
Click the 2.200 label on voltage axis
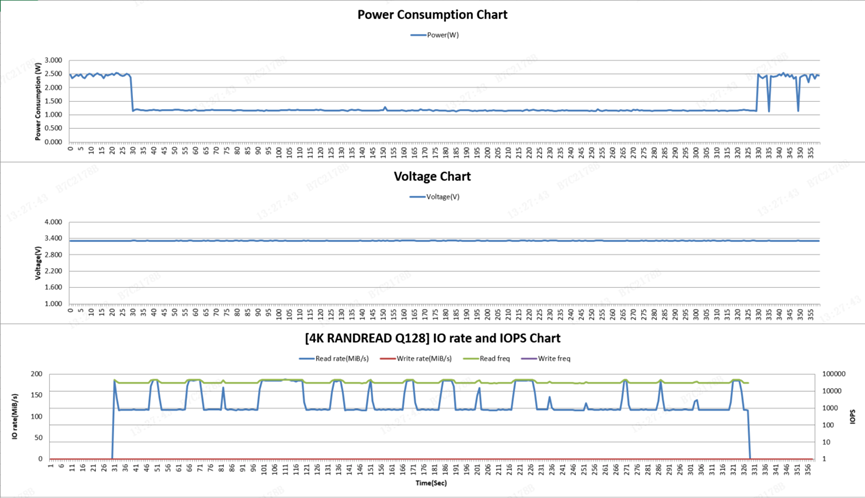click(54, 271)
